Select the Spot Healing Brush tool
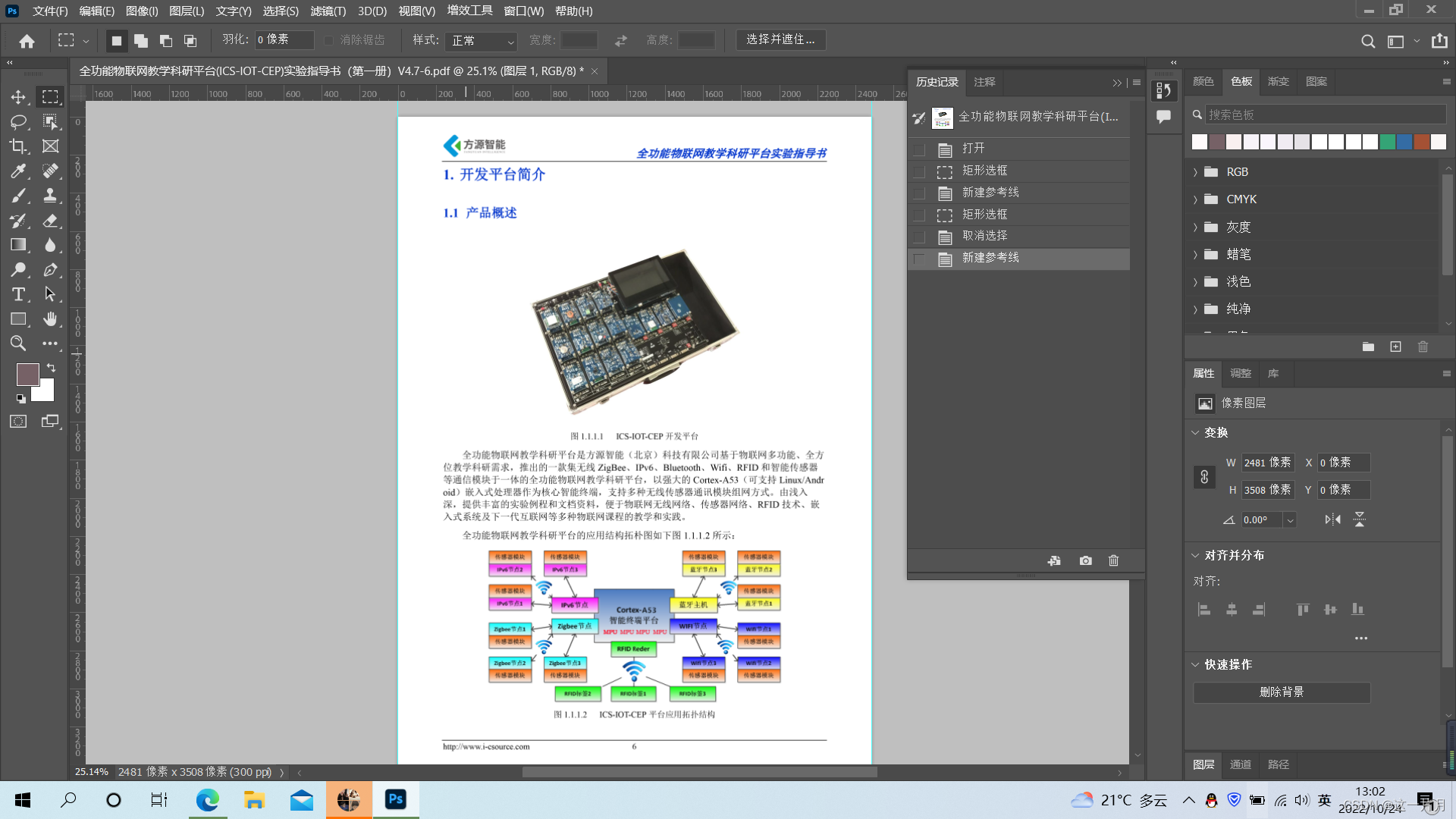 pos(50,171)
